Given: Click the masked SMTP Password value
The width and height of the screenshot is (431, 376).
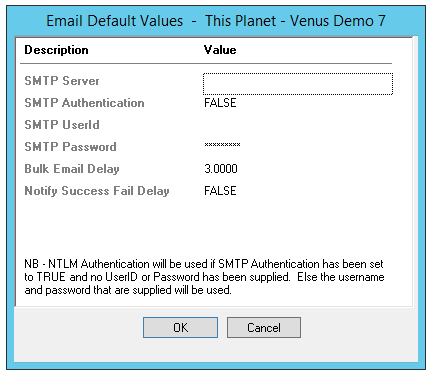Looking at the screenshot, I should (222, 145).
